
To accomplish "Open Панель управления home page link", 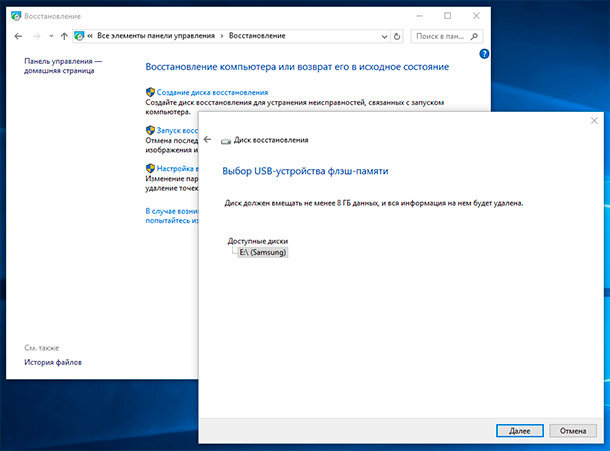I will click(x=63, y=66).
